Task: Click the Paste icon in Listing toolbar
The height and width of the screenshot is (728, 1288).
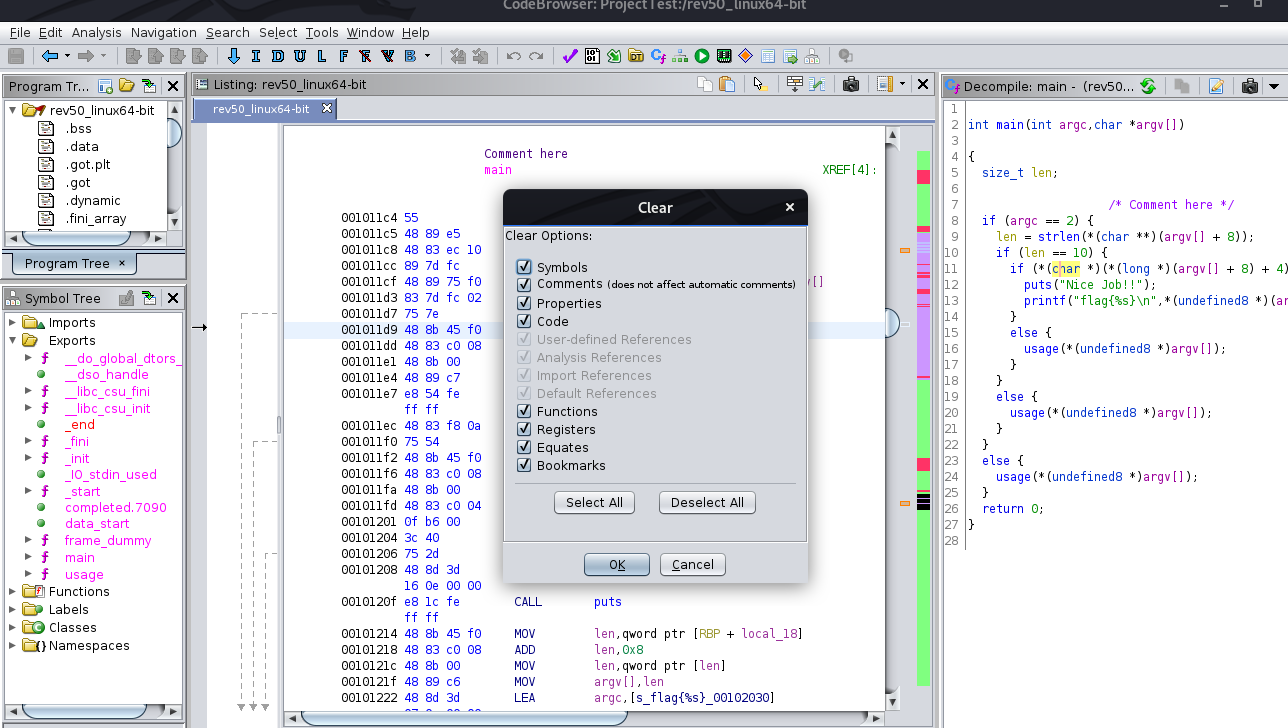Action: pos(727,85)
